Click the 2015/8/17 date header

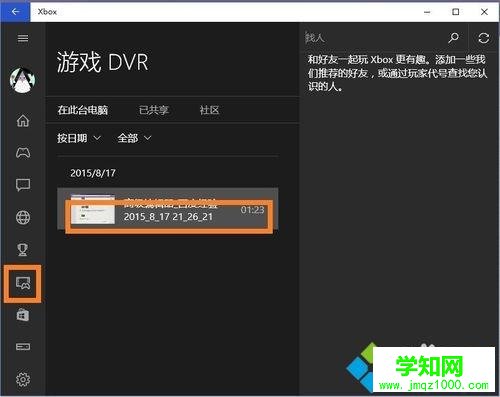pos(93,173)
